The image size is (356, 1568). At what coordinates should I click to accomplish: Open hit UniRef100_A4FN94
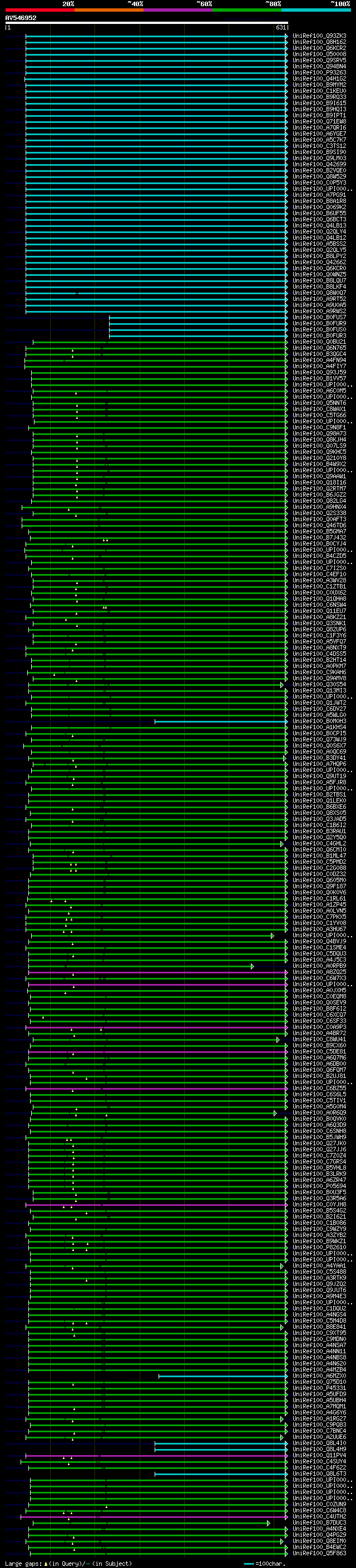(x=319, y=360)
